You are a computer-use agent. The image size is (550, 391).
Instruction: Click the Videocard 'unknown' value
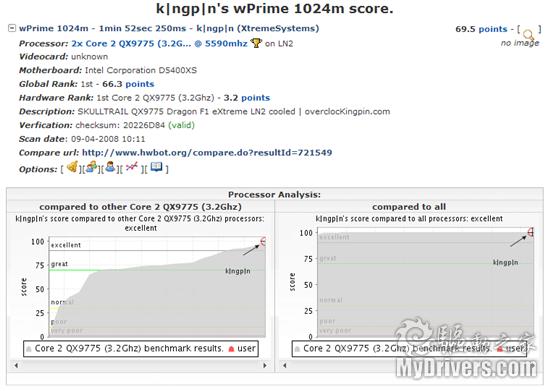[x=89, y=56]
